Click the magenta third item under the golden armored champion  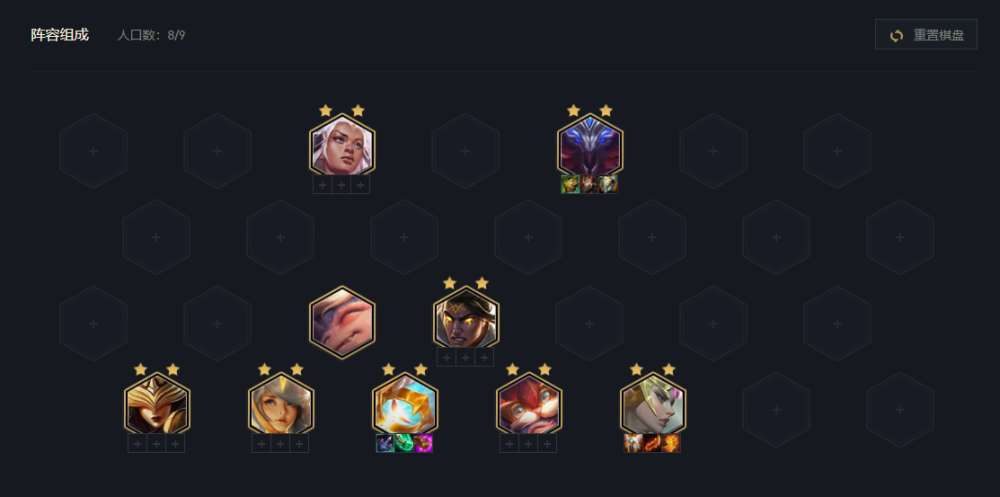click(x=423, y=443)
